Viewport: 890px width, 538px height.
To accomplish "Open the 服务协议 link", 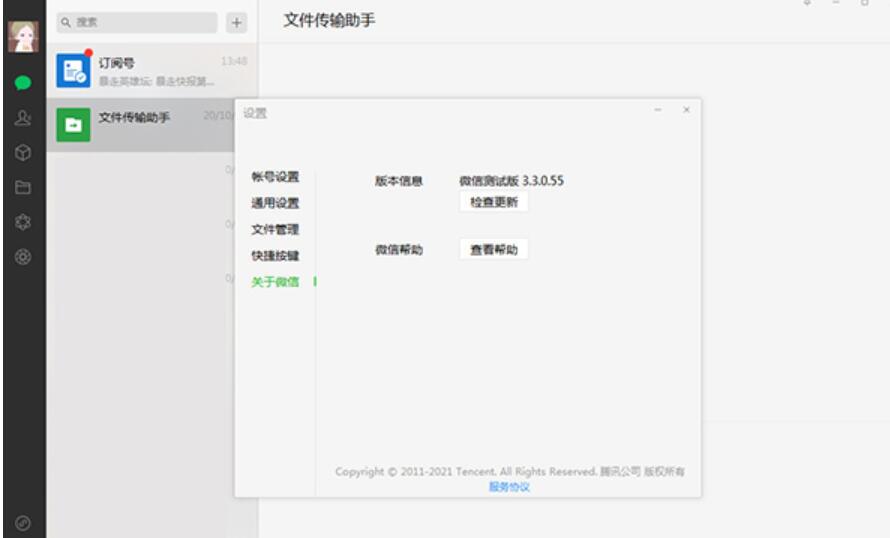I will coord(509,487).
